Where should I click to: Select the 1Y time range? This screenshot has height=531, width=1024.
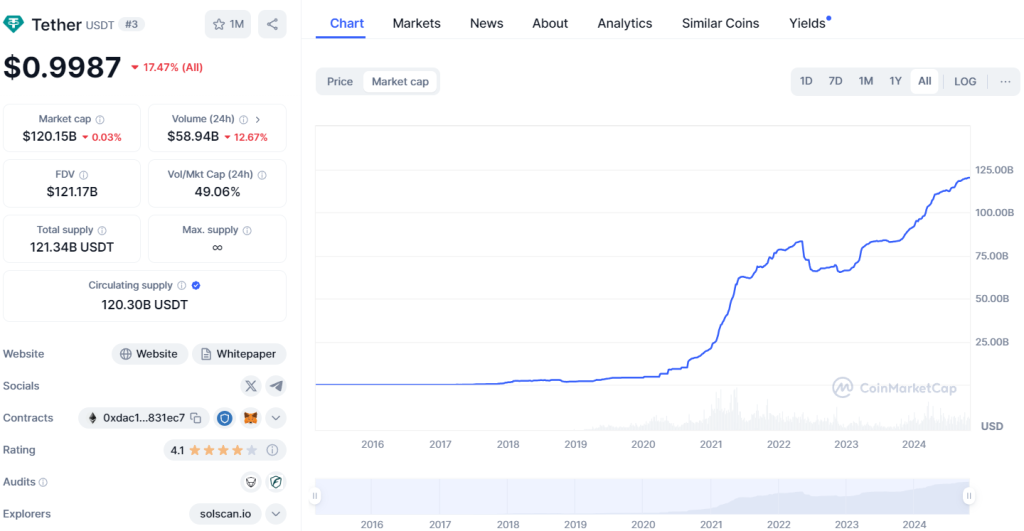[x=895, y=81]
